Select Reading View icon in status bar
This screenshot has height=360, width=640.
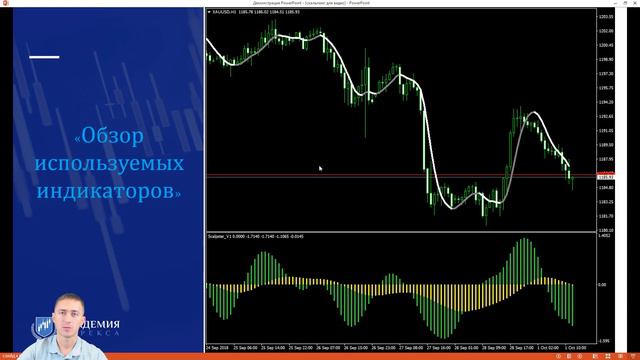620,356
